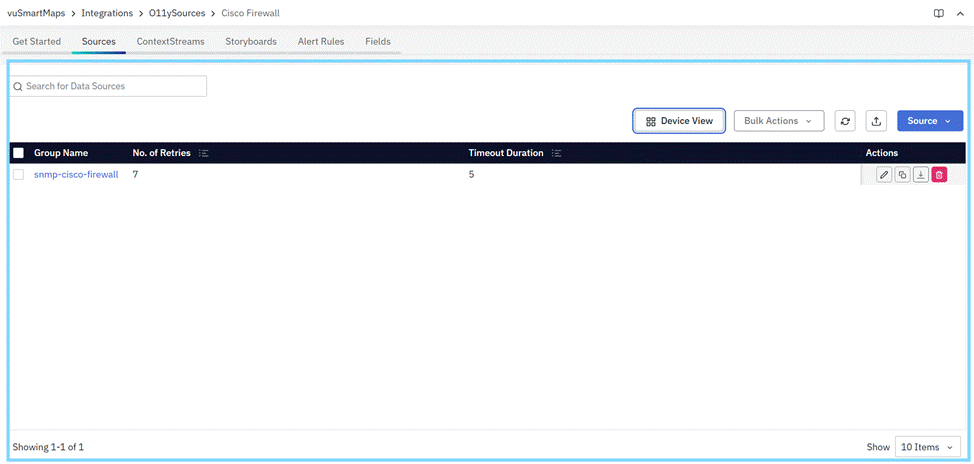Click the upload icon button
Screen dimensions: 974x464
876,121
